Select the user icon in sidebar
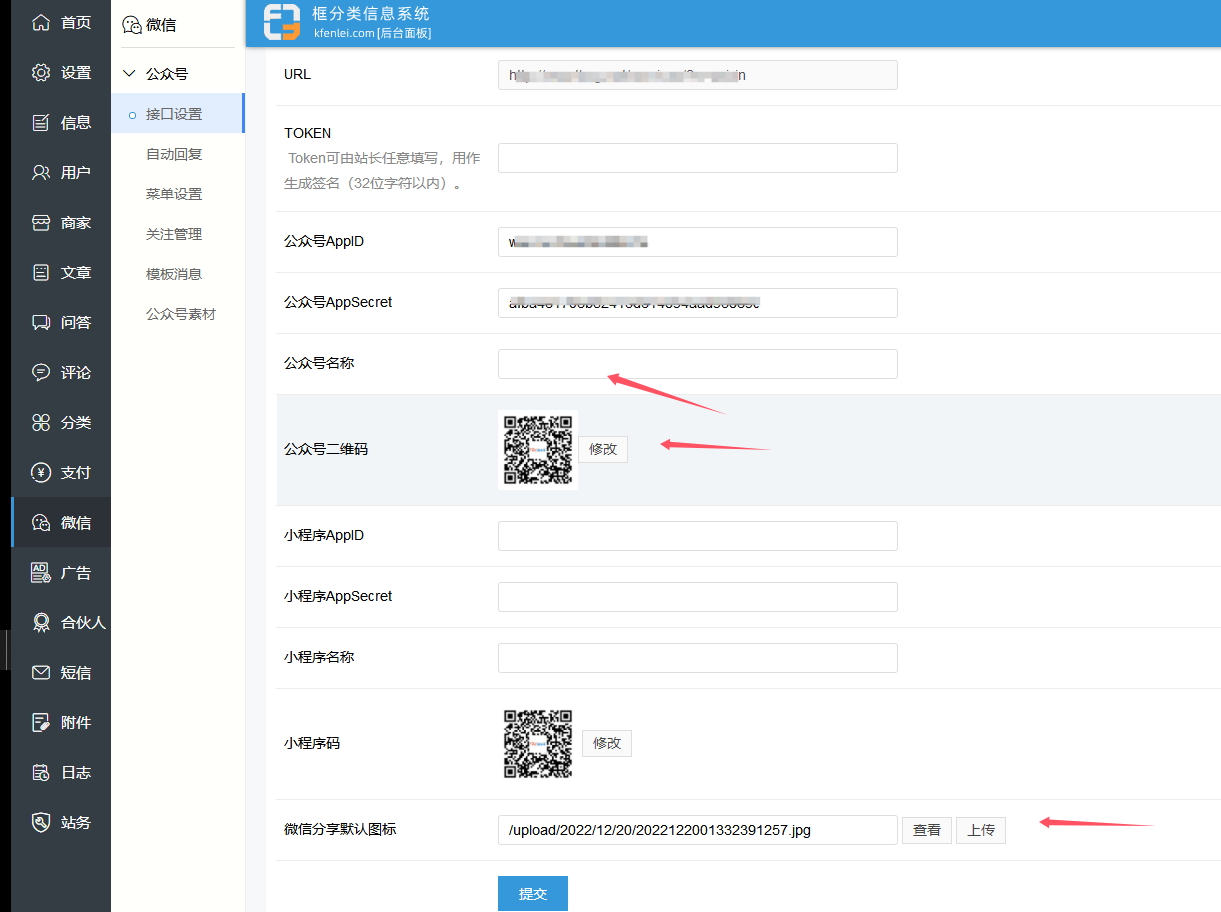This screenshot has height=912, width=1221. [x=41, y=172]
